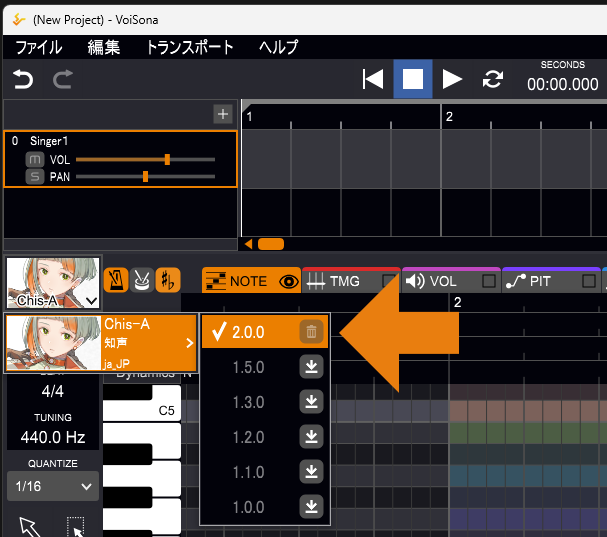The width and height of the screenshot is (607, 537).
Task: Click the track area horizontal scrollbar thumb
Action: click(271, 244)
